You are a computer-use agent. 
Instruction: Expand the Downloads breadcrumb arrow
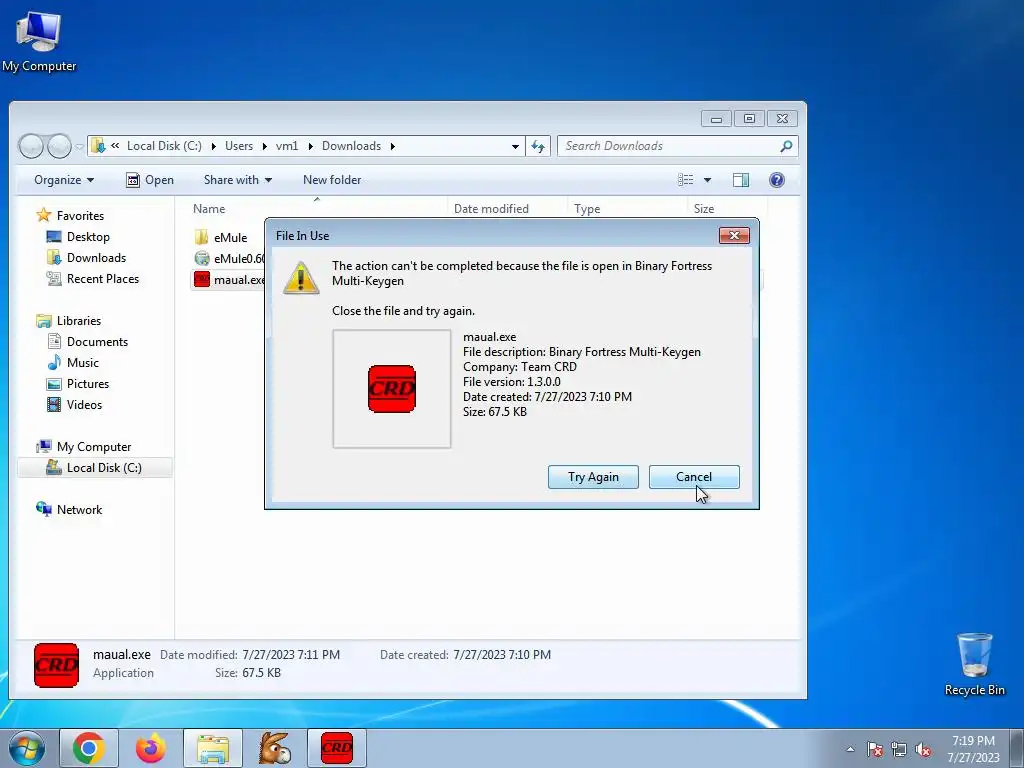[392, 146]
